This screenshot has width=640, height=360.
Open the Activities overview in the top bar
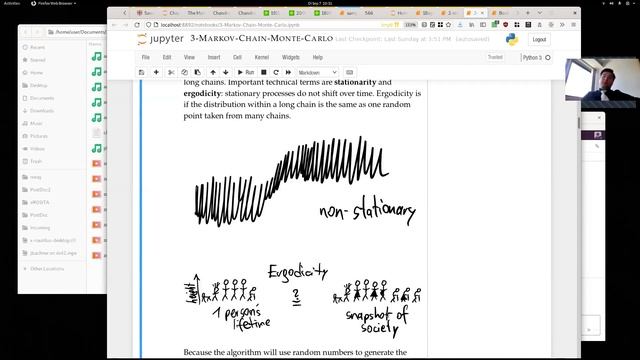[x=12, y=3]
